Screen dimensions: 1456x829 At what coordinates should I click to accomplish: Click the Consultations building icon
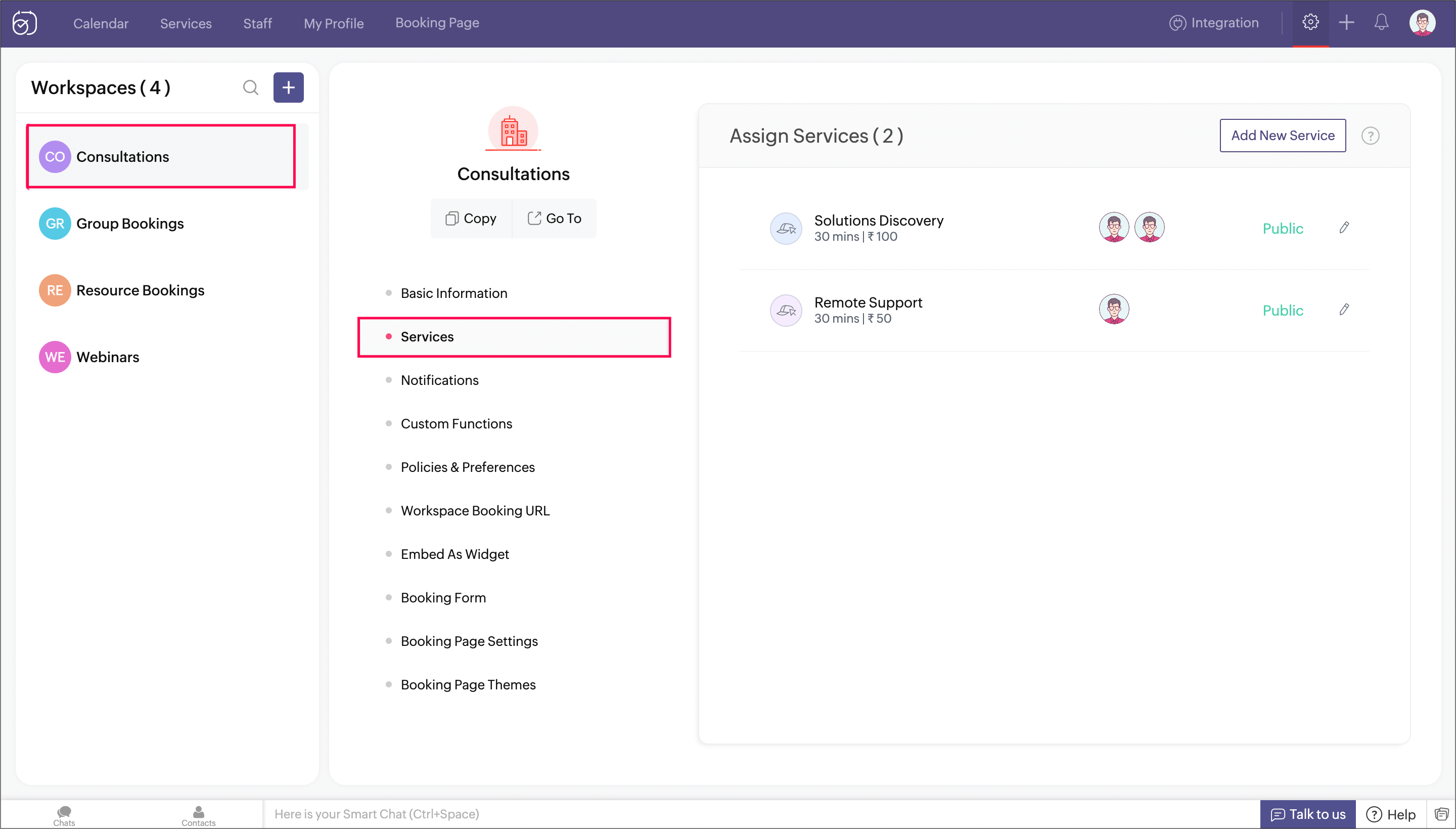[x=513, y=129]
